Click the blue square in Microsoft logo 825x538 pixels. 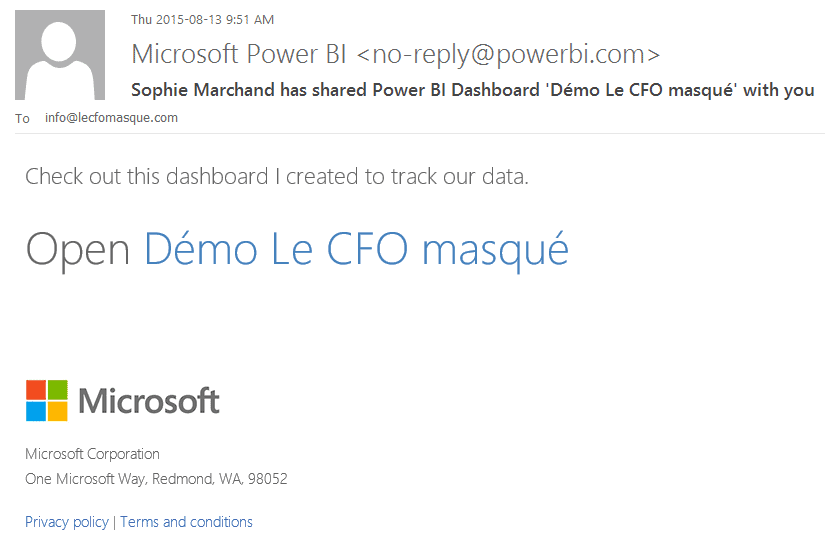36,411
